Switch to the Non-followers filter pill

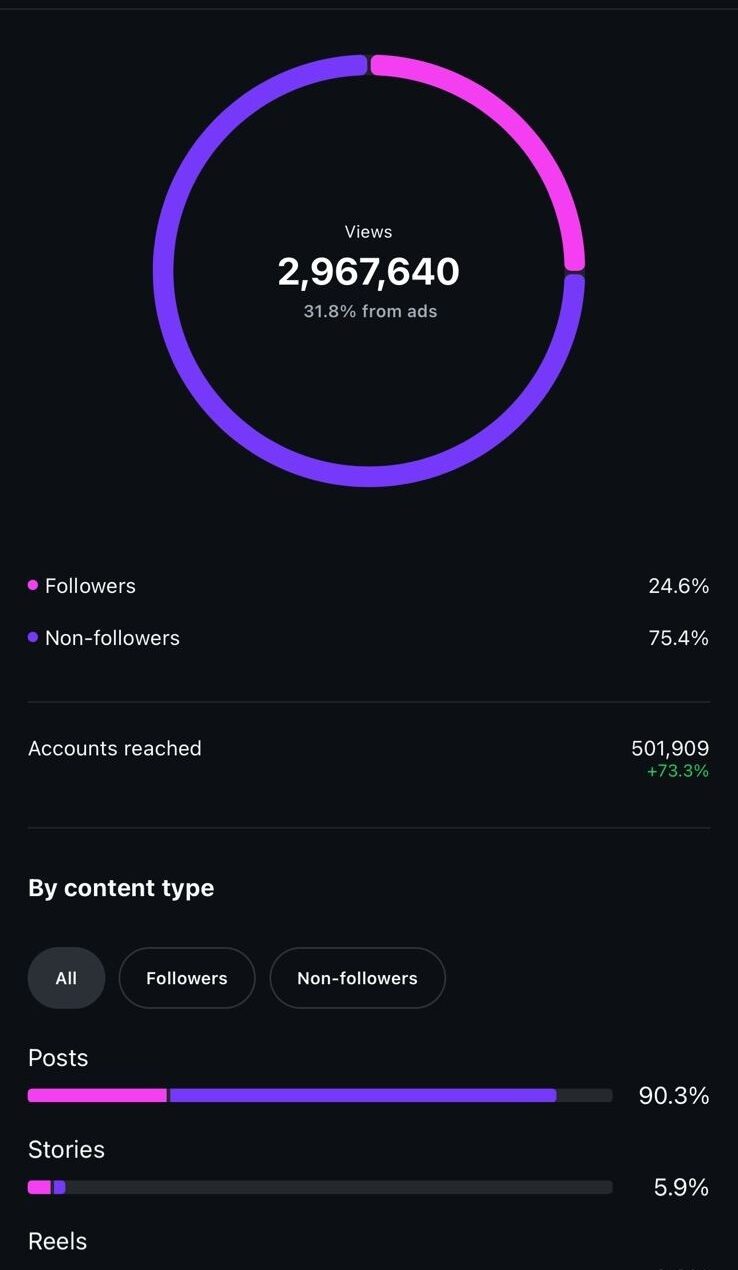pos(357,978)
